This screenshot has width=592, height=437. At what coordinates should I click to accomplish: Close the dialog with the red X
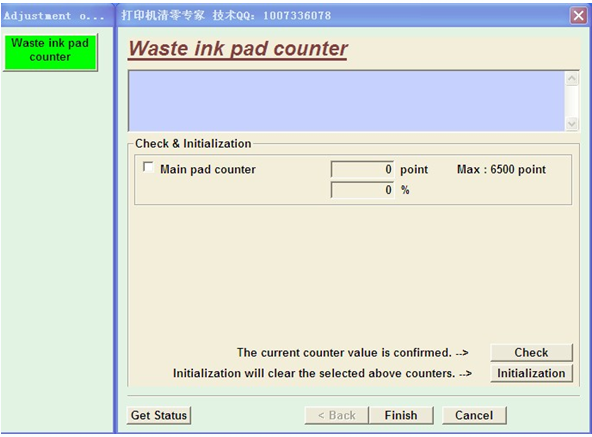pos(578,15)
